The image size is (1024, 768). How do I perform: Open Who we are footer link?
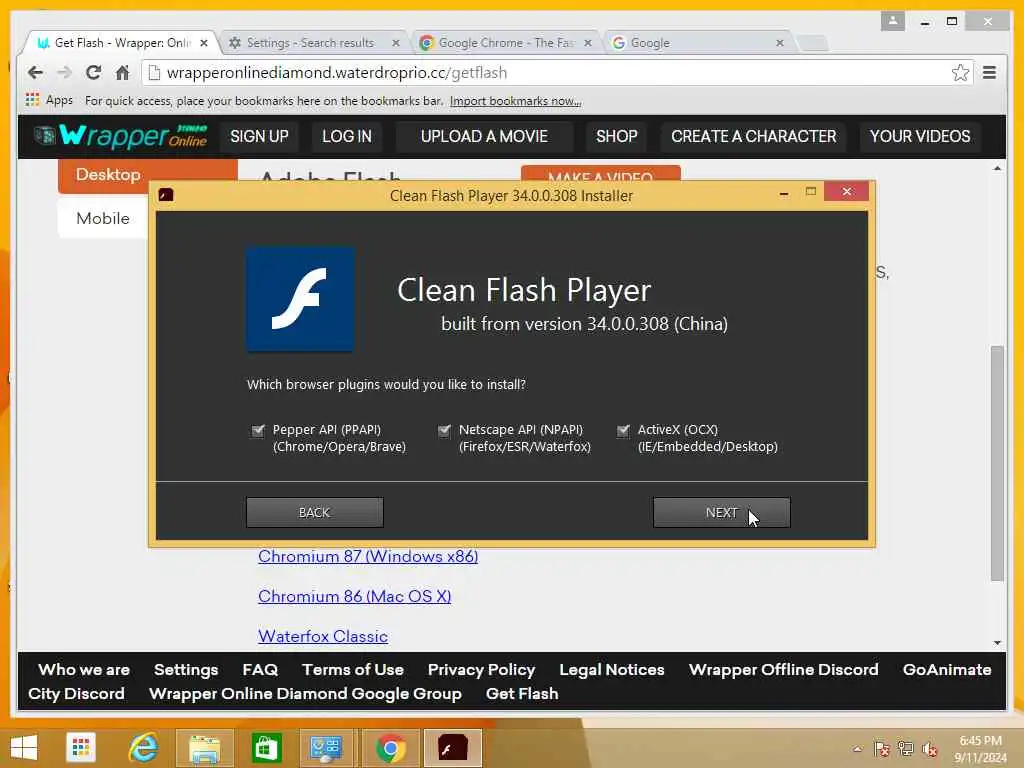click(x=84, y=669)
